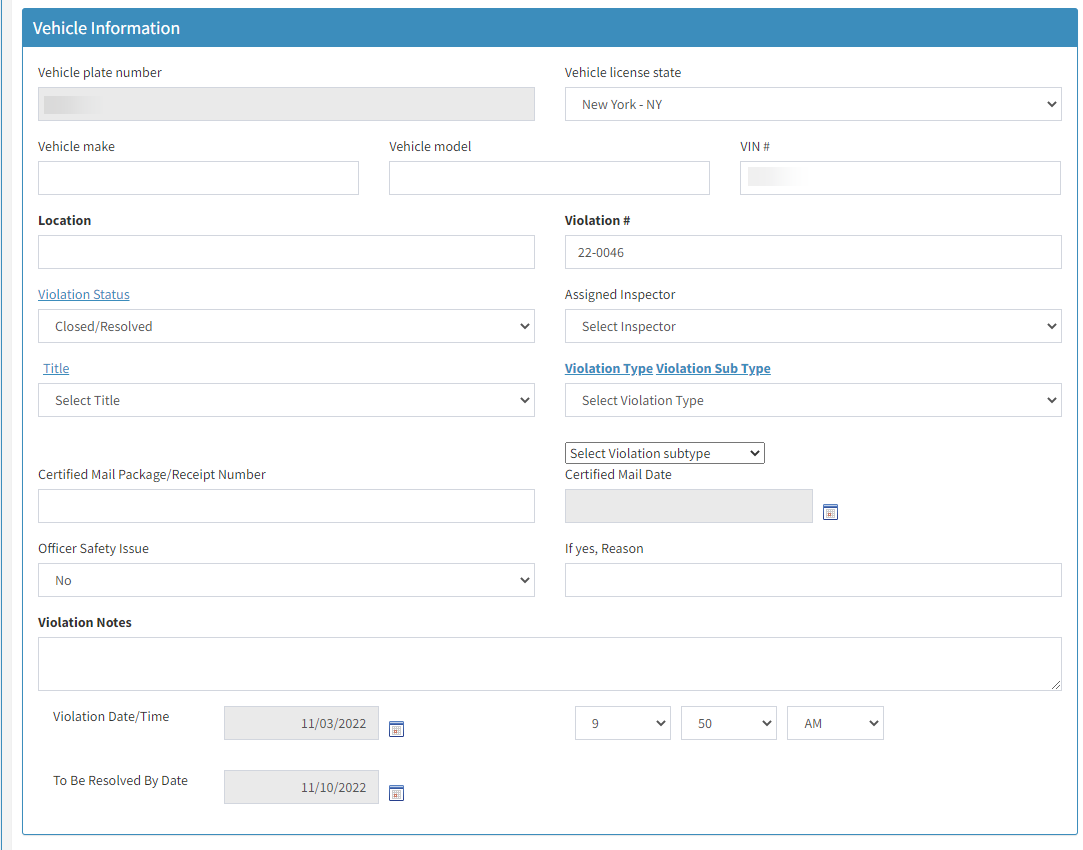Click the Certified Mail Package/Receipt Number field
Image resolution: width=1083 pixels, height=850 pixels.
pyautogui.click(x=286, y=506)
